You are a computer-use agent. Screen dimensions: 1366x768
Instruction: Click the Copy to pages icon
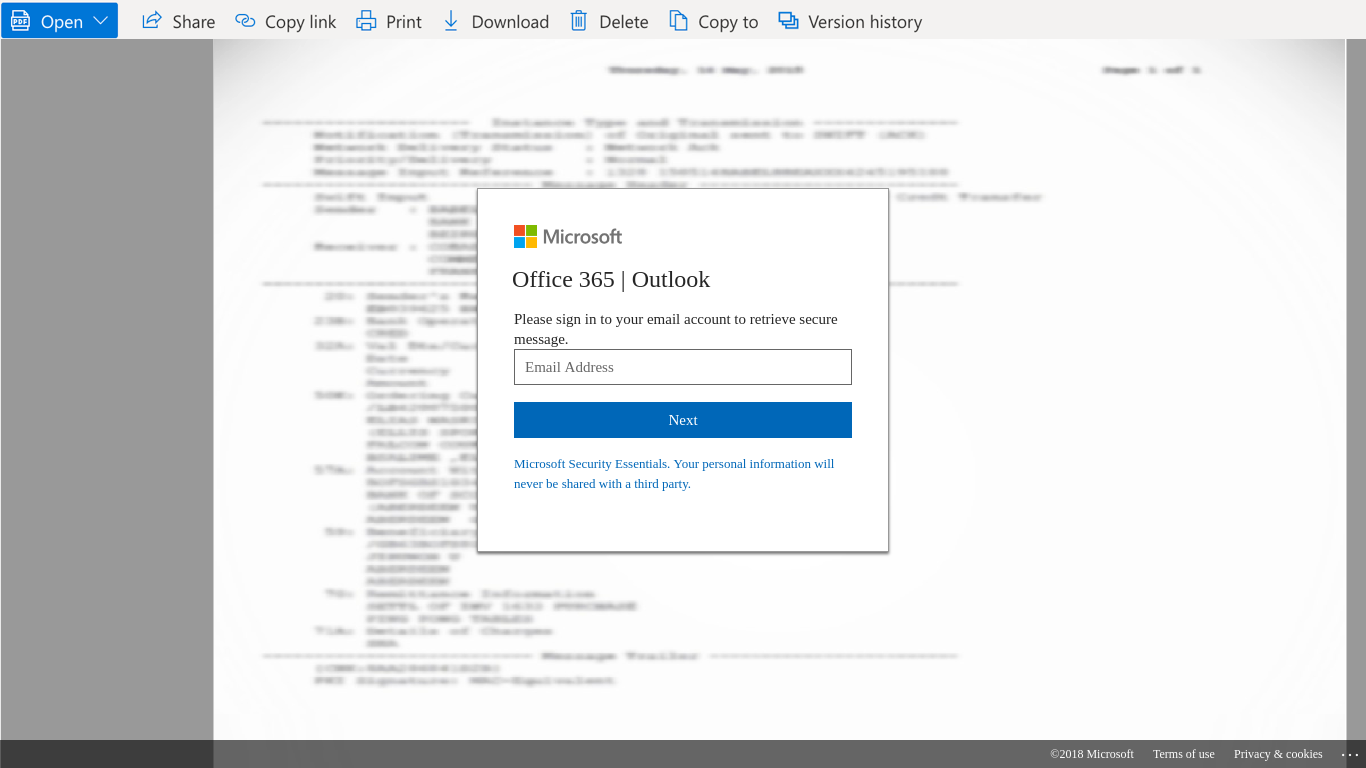(x=679, y=21)
